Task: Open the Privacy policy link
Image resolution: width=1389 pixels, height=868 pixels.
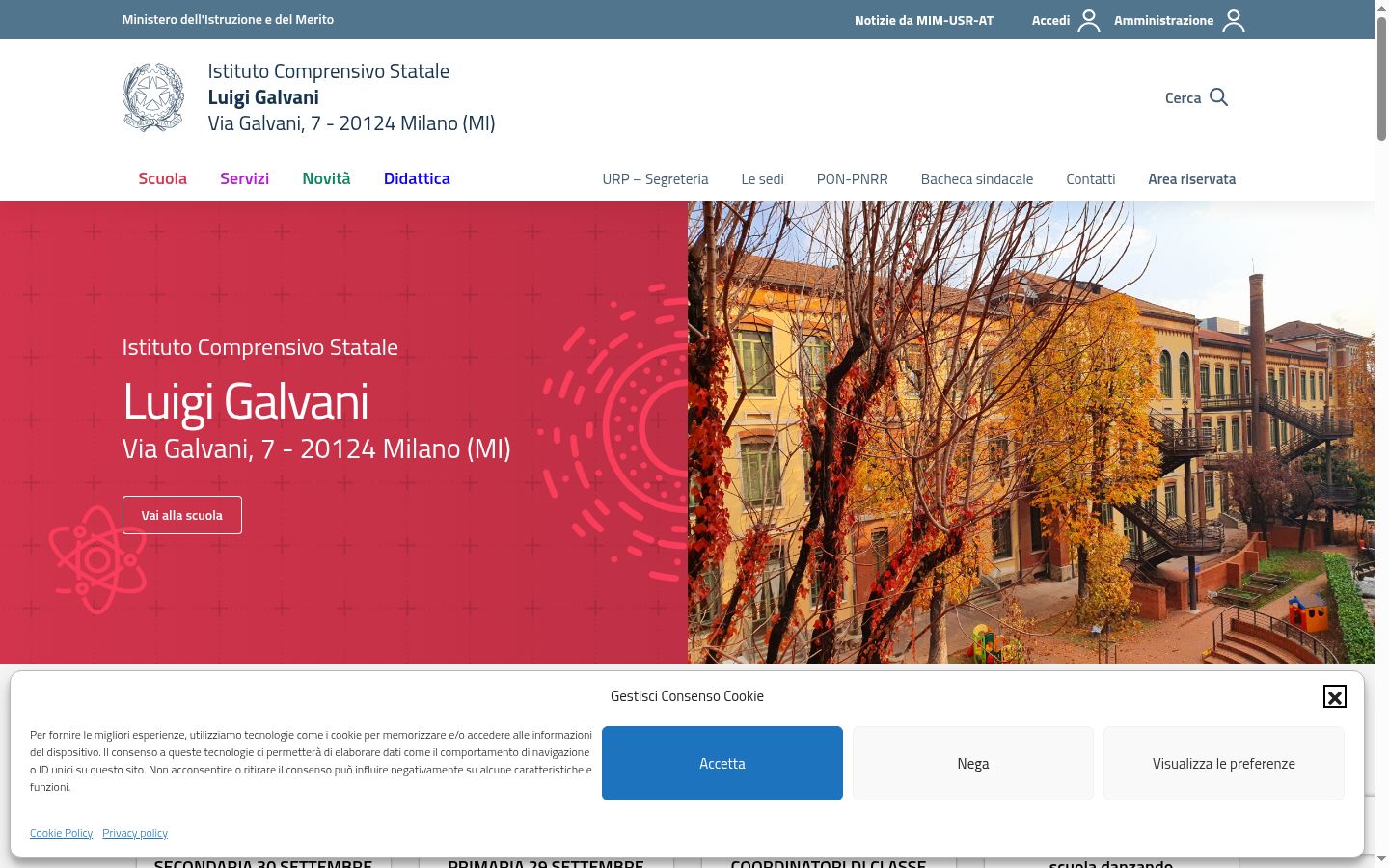Action: coord(135,833)
